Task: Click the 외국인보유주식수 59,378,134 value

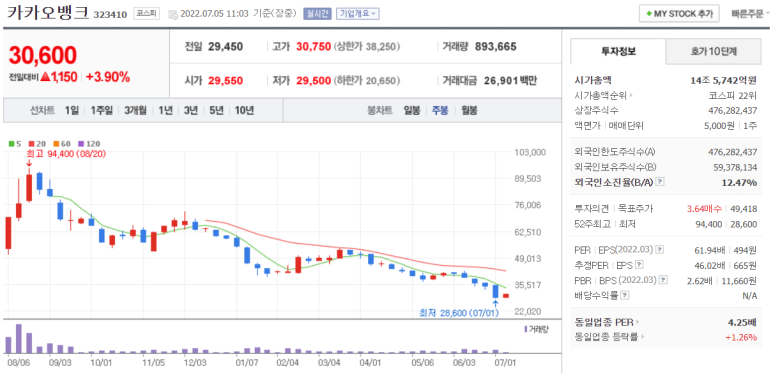Action: point(735,167)
